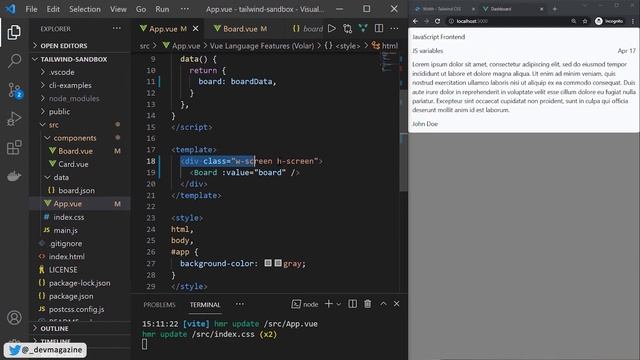The image size is (640, 360).
Task: Close the App.vue editor tab
Action: pyautogui.click(x=196, y=29)
